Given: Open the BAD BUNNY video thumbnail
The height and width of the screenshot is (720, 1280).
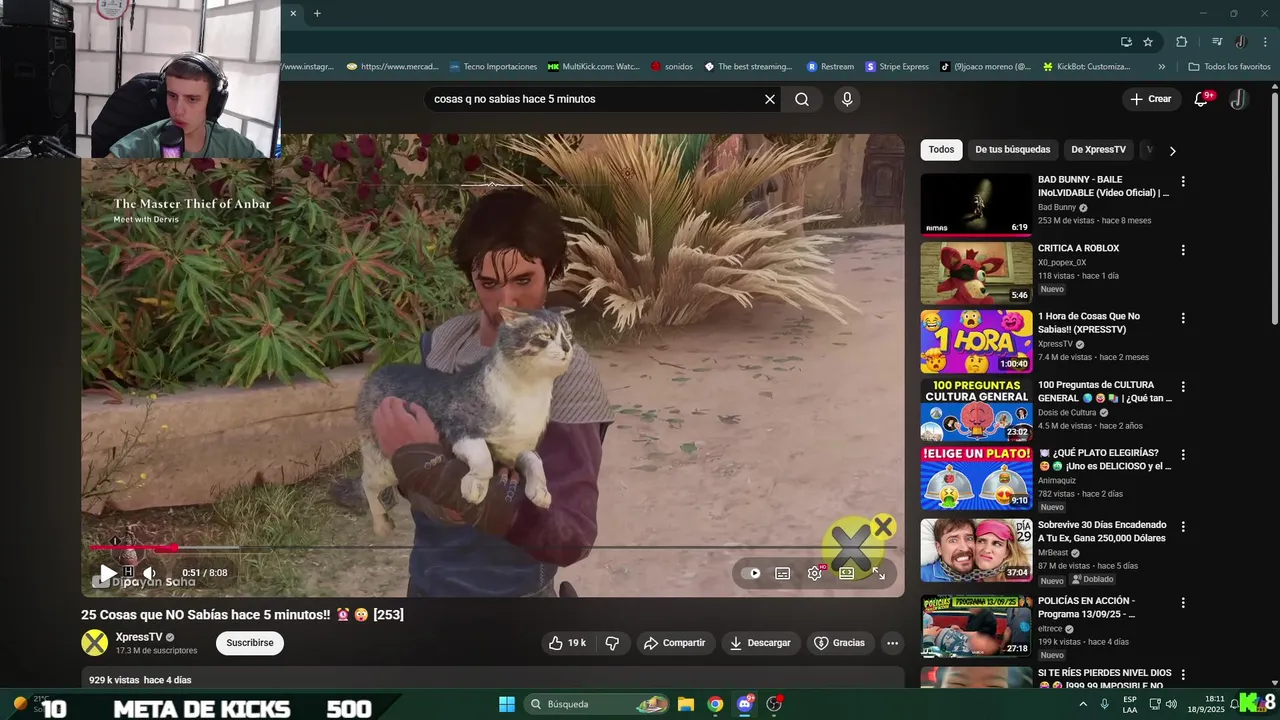Looking at the screenshot, I should tap(976, 205).
